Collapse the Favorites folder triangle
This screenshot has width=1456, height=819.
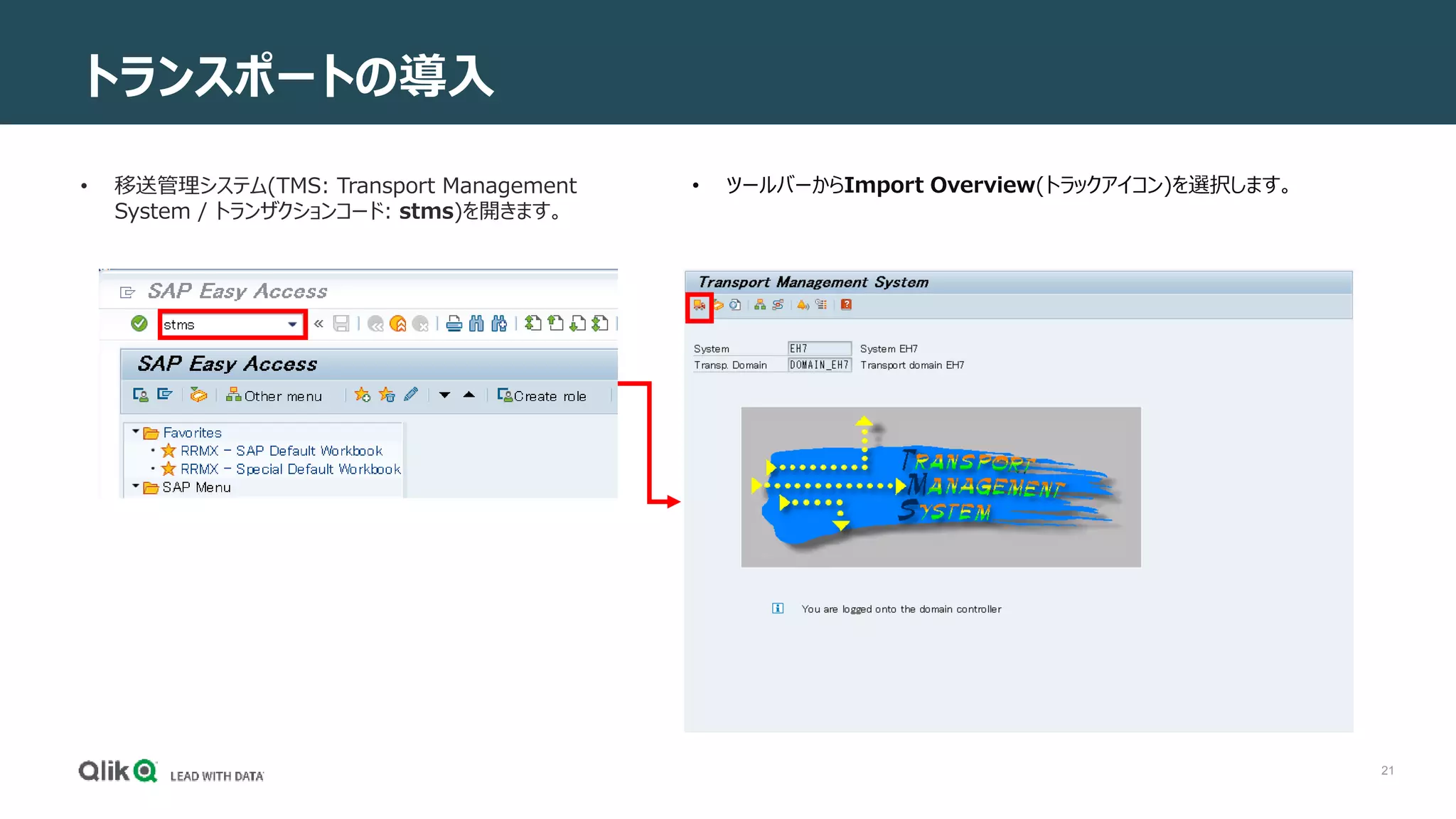click(135, 432)
